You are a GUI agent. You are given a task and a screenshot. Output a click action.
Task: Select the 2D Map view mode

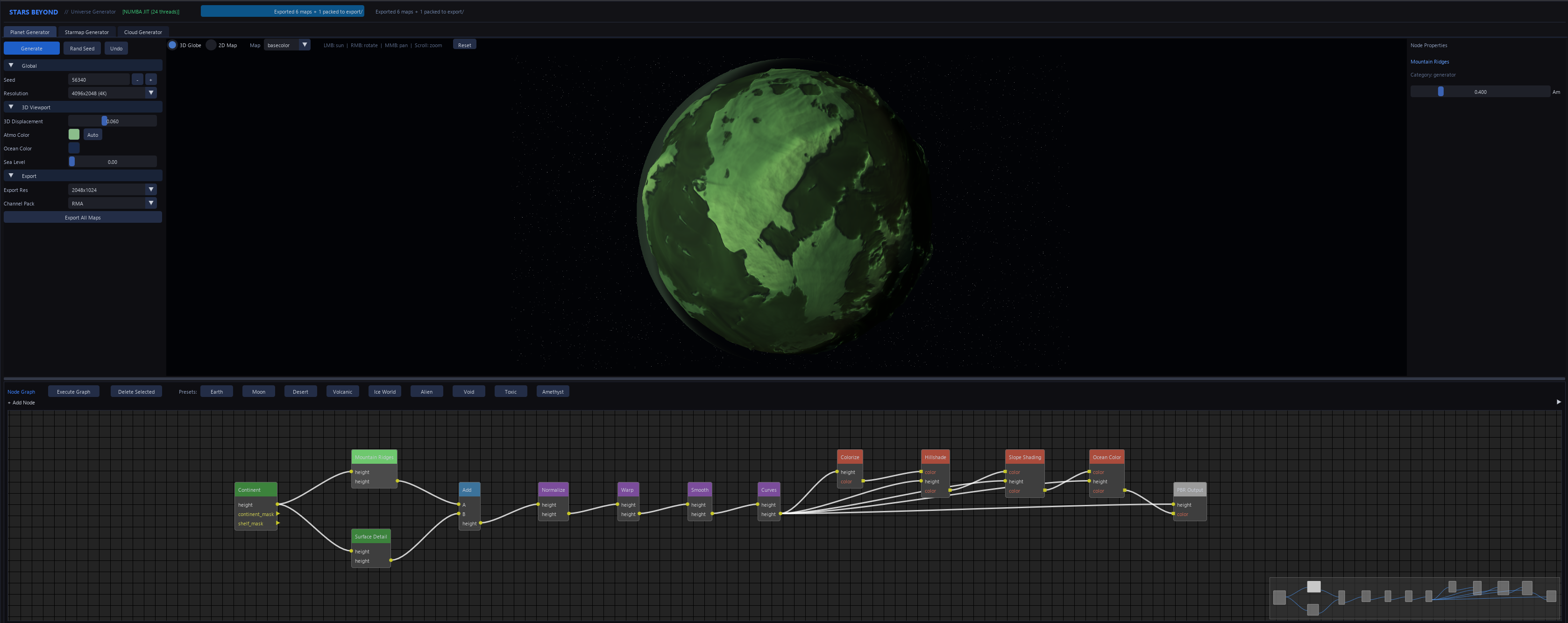(x=211, y=44)
